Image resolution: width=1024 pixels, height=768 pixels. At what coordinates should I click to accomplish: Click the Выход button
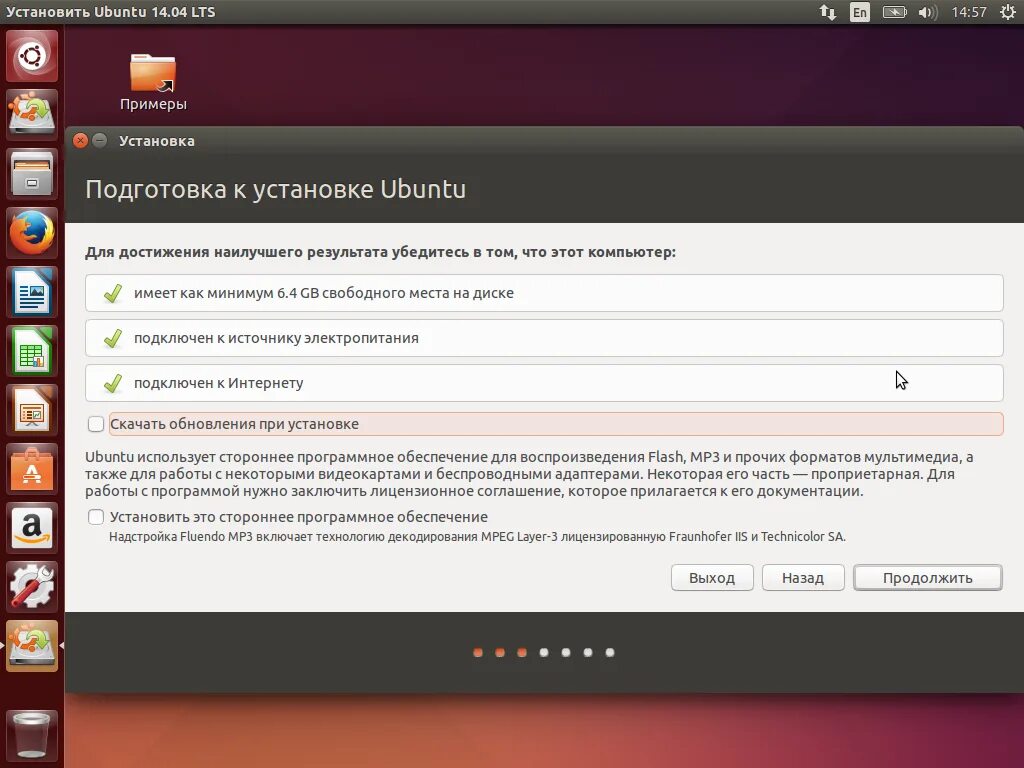tap(712, 577)
